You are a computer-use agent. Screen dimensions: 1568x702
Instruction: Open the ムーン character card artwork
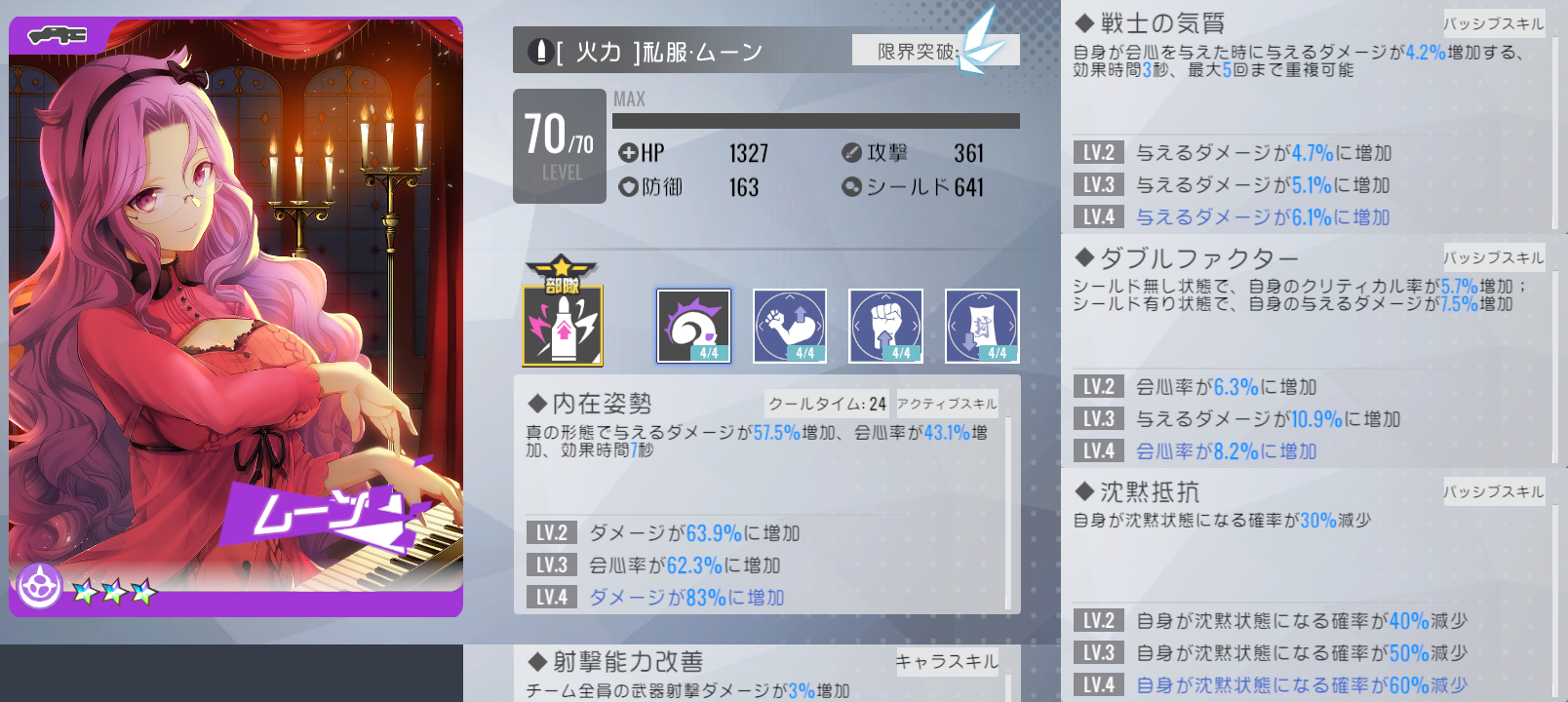click(236, 317)
